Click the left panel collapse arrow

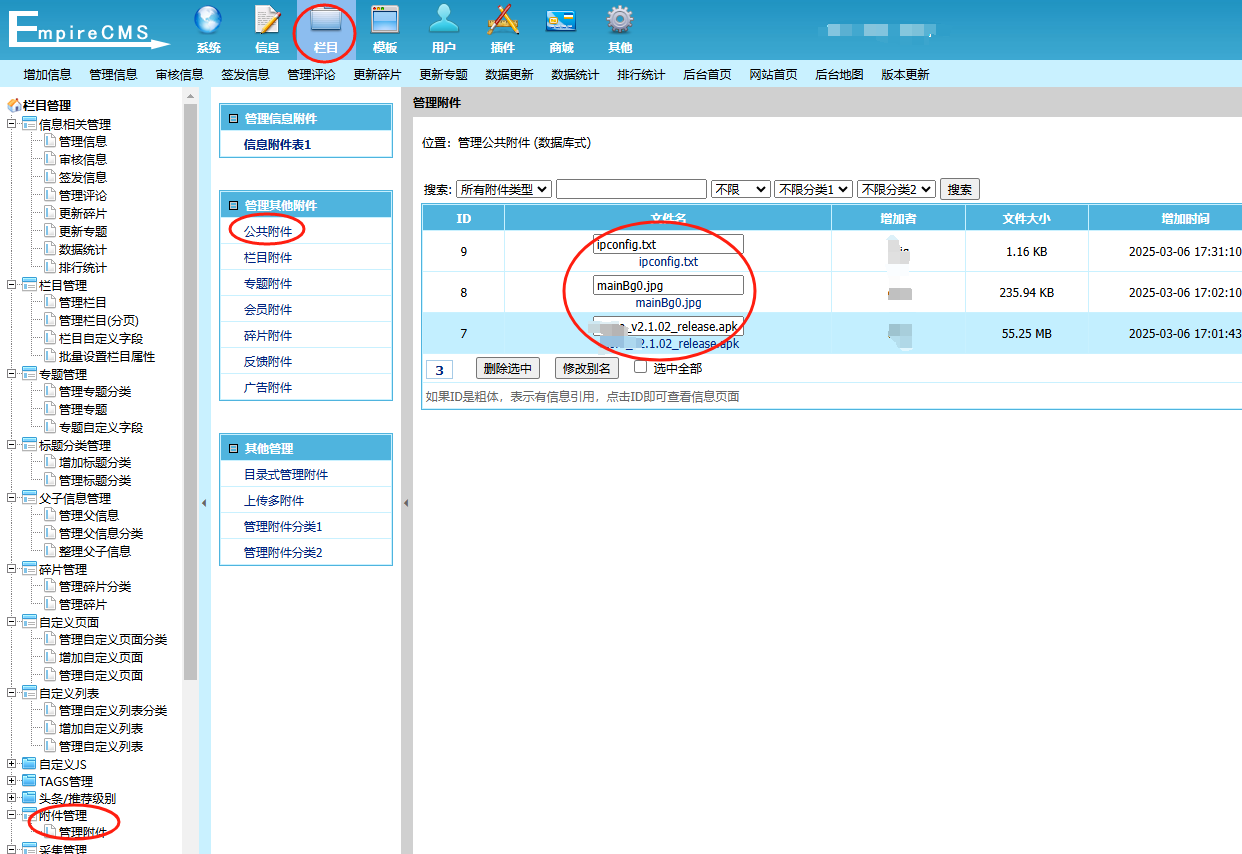(x=204, y=502)
